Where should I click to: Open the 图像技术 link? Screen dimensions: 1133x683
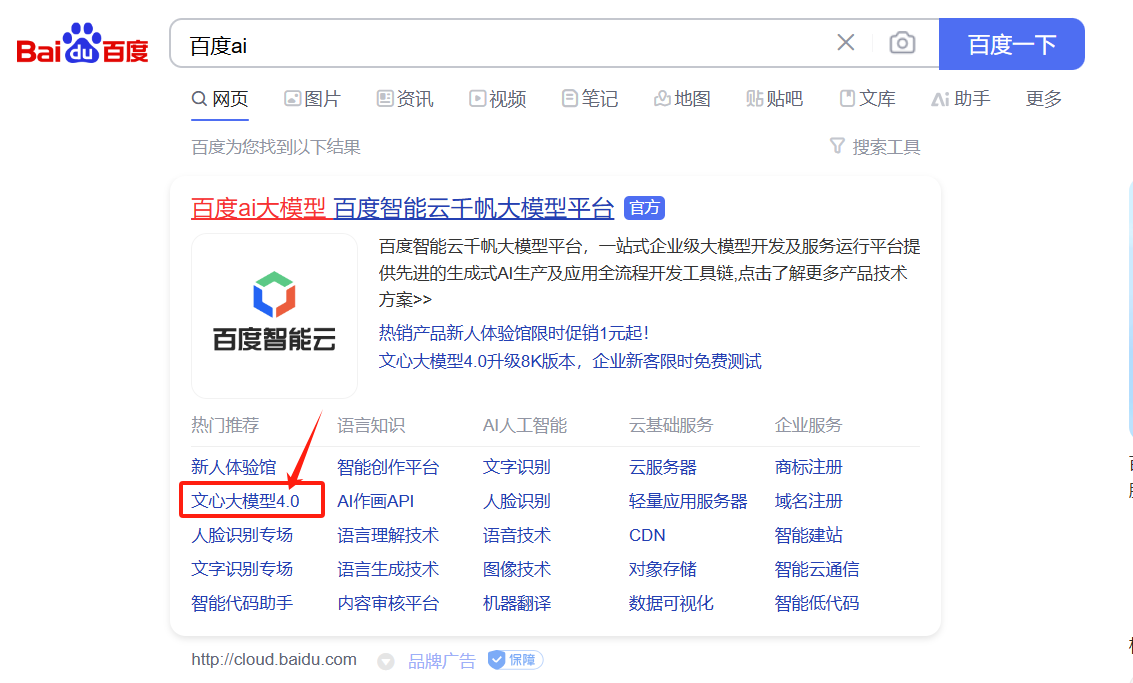pos(517,570)
